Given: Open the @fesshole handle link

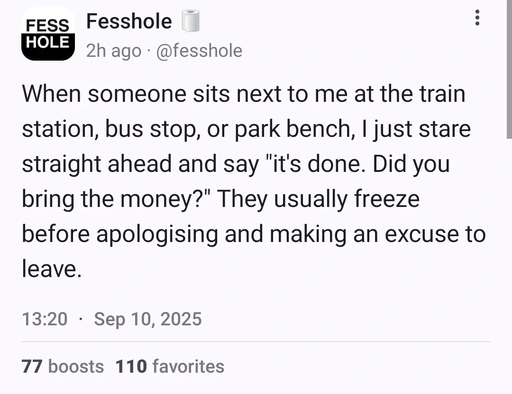Looking at the screenshot, I should pyautogui.click(x=199, y=51).
